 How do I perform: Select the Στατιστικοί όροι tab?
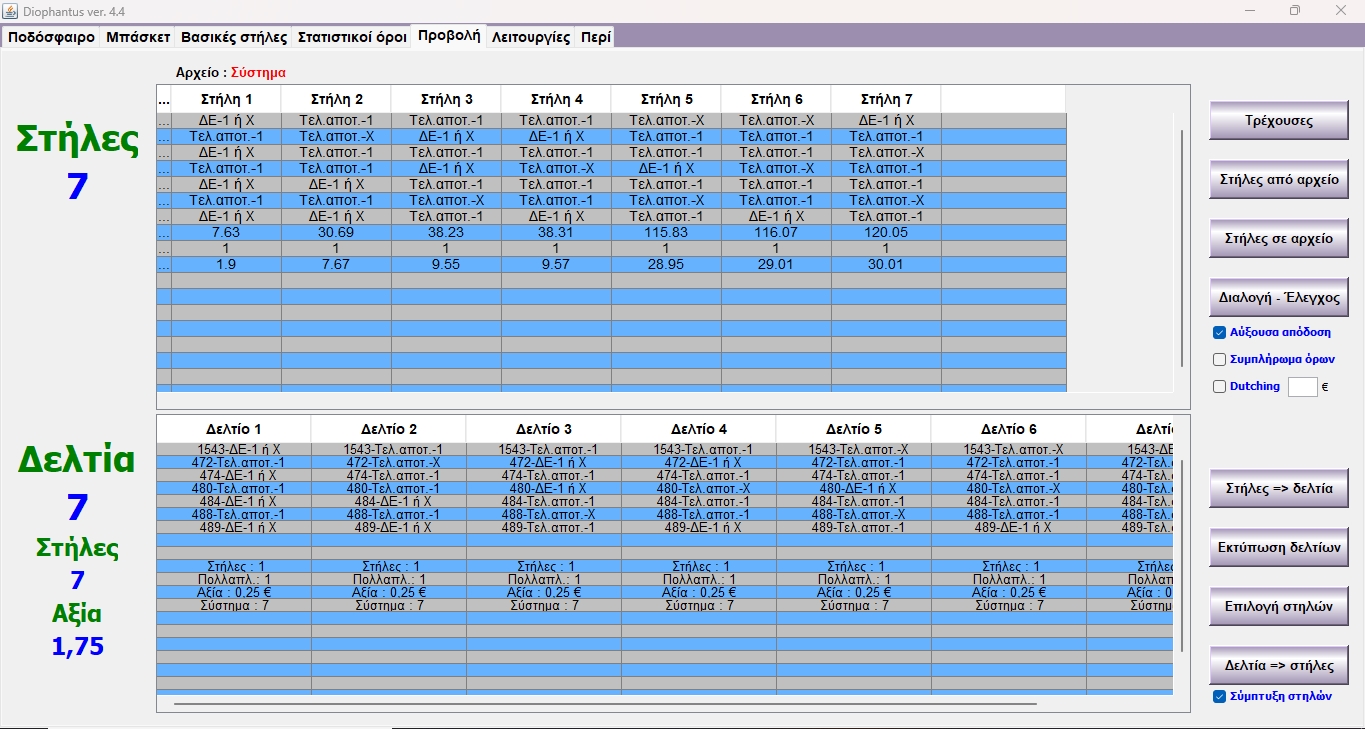pos(352,37)
